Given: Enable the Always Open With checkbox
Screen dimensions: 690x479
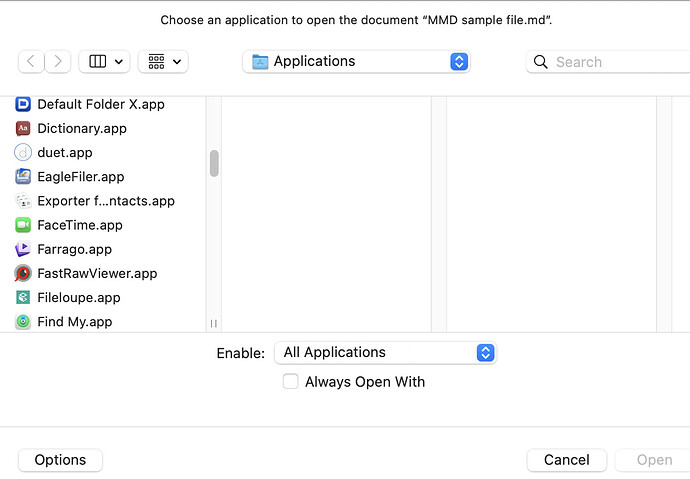Looking at the screenshot, I should tap(290, 381).
